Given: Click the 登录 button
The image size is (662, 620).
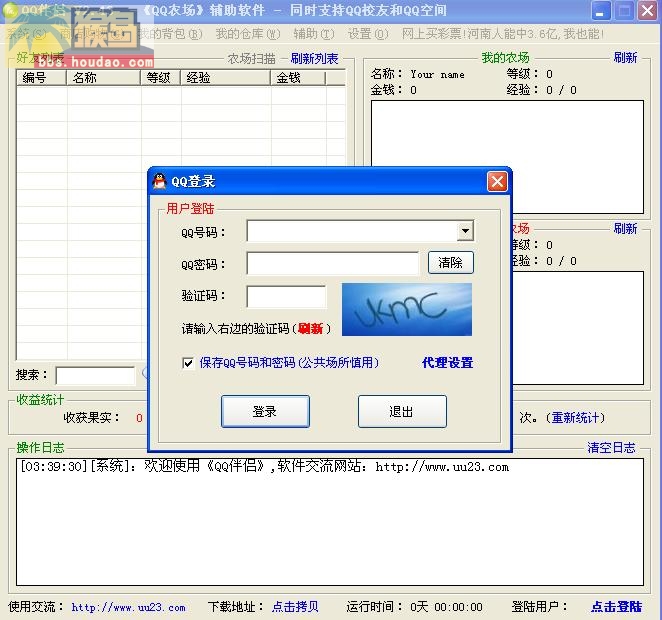Looking at the screenshot, I should click(265, 412).
